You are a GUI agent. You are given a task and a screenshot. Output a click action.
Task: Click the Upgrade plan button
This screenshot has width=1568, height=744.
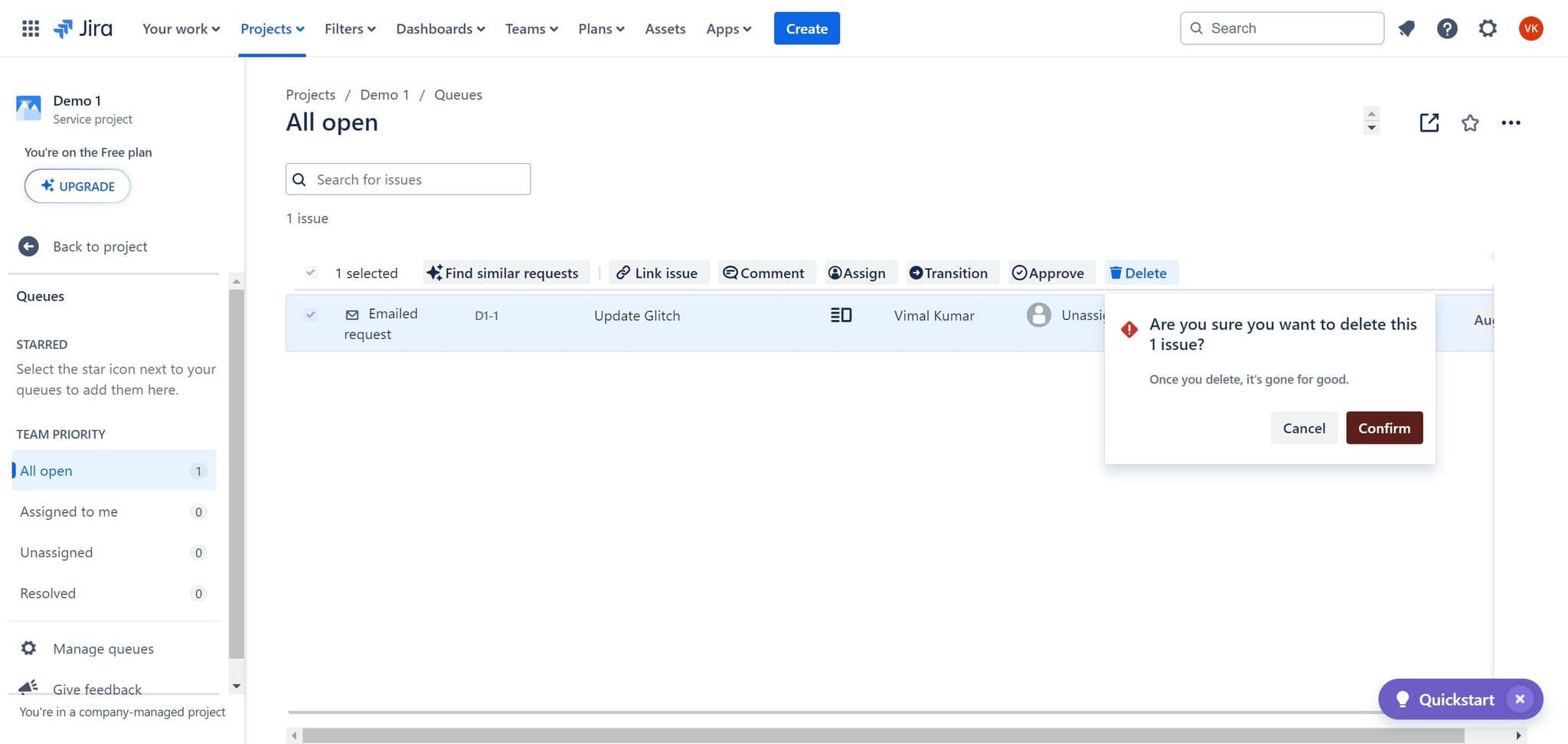point(77,186)
